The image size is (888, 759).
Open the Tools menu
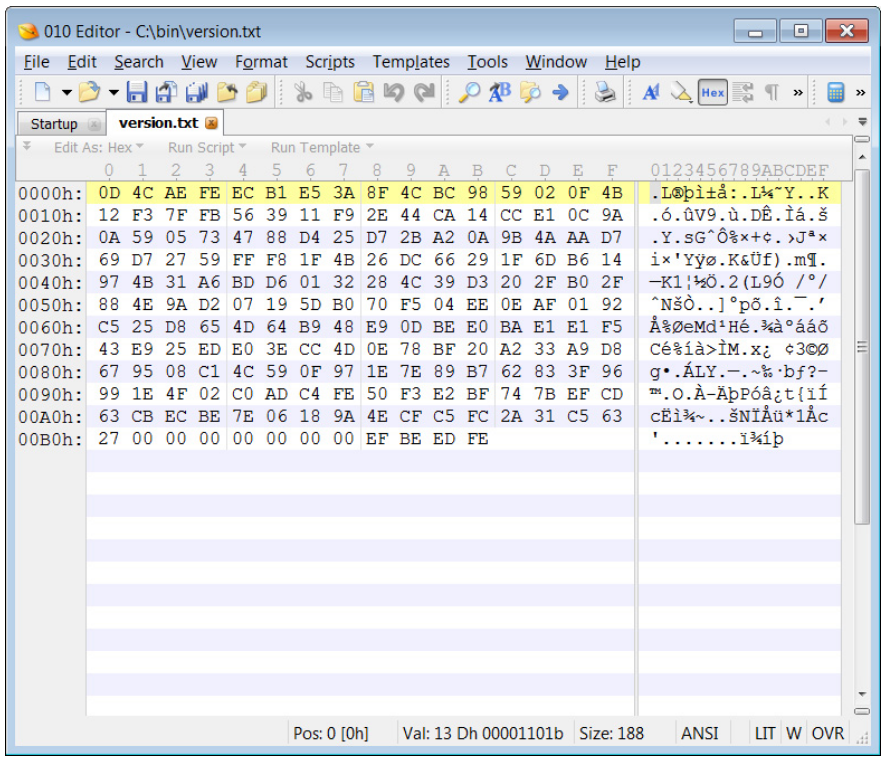pyautogui.click(x=487, y=61)
